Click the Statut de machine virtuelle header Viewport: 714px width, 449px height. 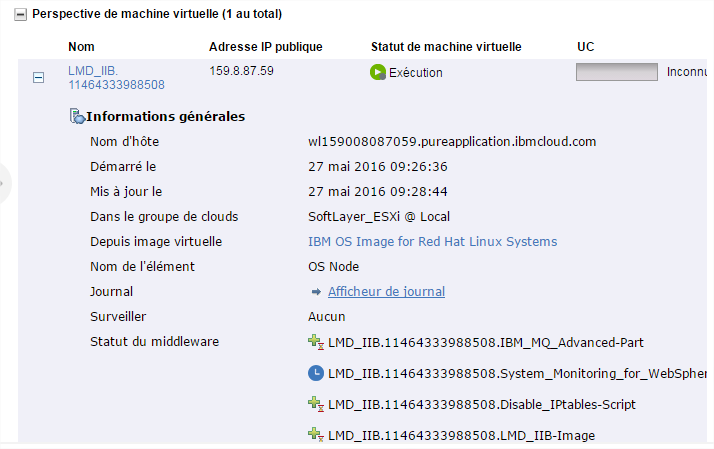[445, 47]
